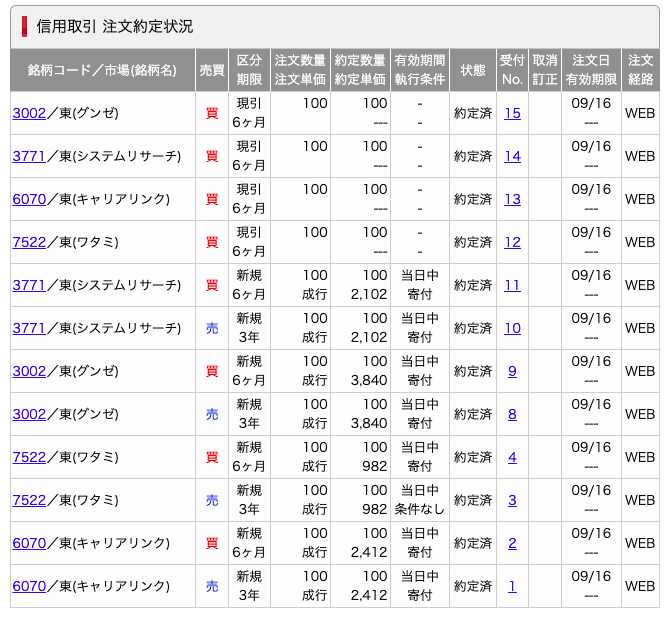Select receipt number 2 link
This screenshot has width=669, height=618.
coord(512,543)
